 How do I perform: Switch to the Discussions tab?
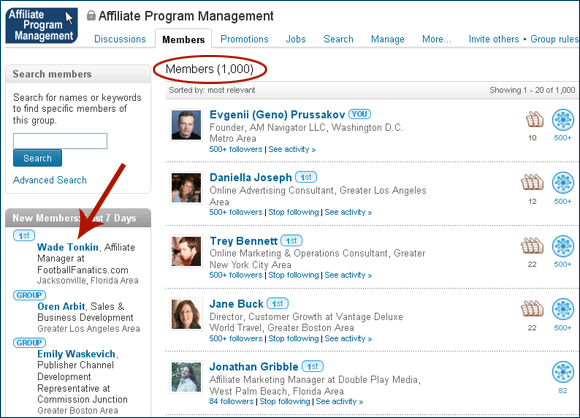120,39
